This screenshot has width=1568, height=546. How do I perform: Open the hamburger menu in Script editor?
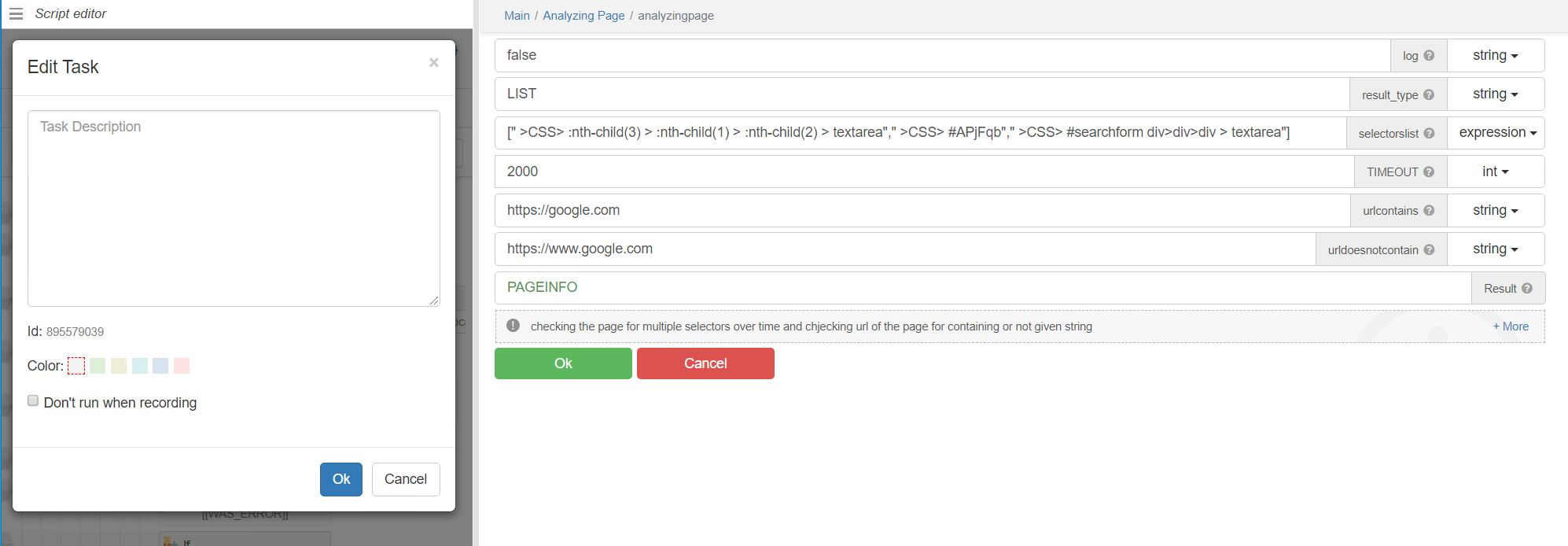click(x=16, y=14)
